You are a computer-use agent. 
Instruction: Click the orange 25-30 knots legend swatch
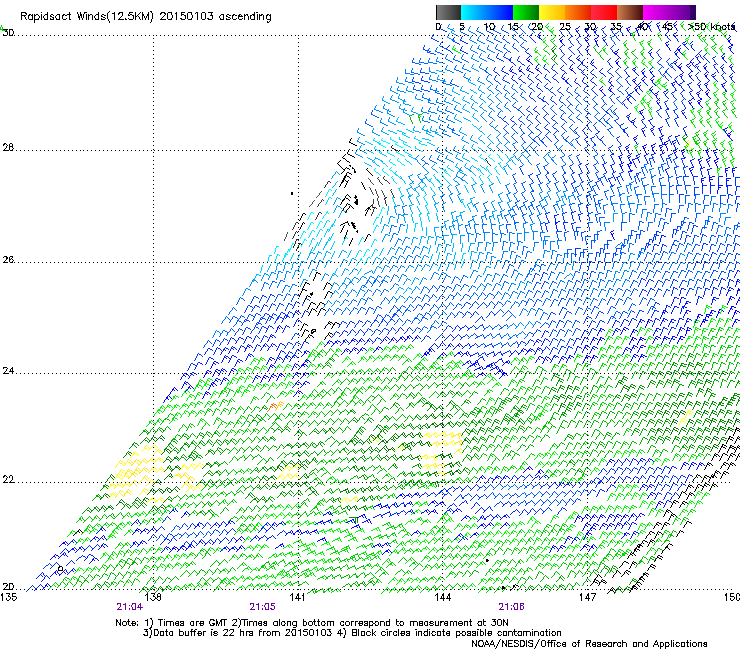578,12
